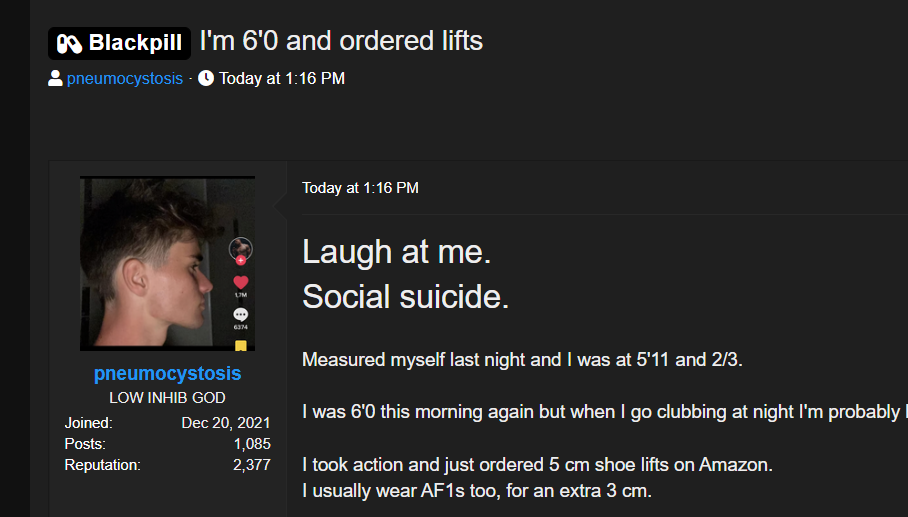Click the Posts count 1,085

click(x=249, y=443)
